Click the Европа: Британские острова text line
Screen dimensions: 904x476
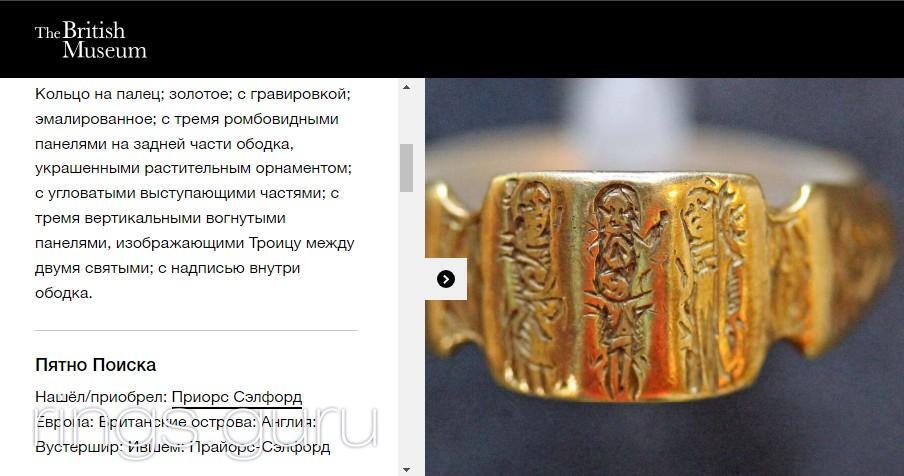pyautogui.click(x=175, y=422)
